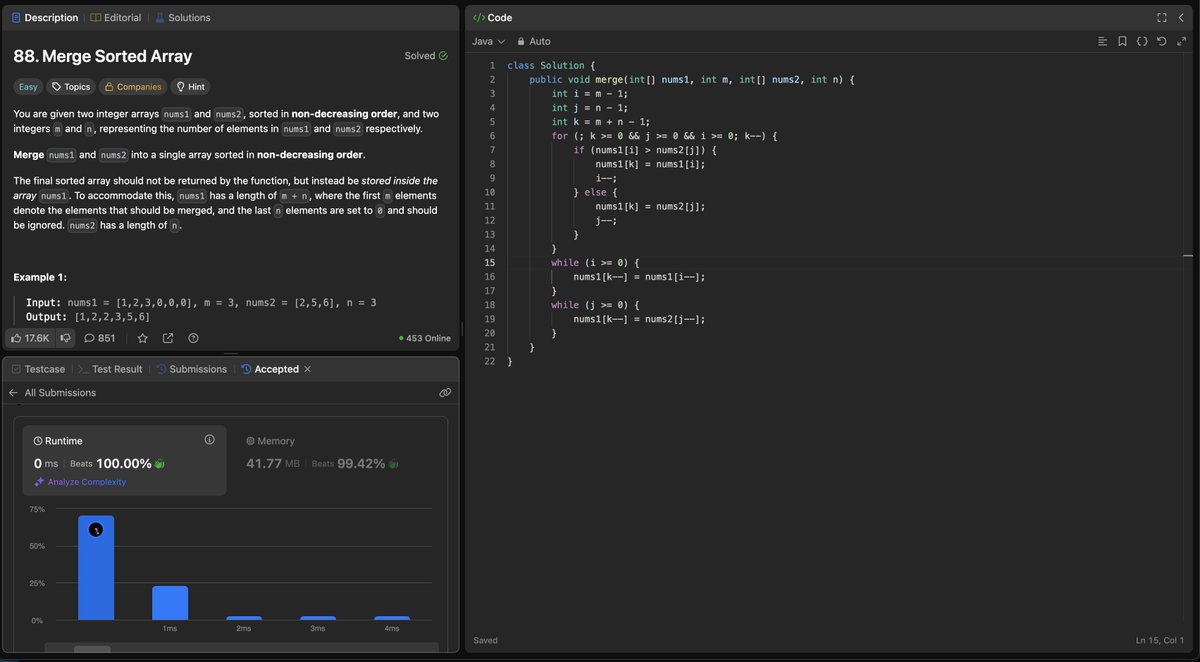1200x662 pixels.
Task: Click the 100.00% runtime beats value
Action: point(124,463)
